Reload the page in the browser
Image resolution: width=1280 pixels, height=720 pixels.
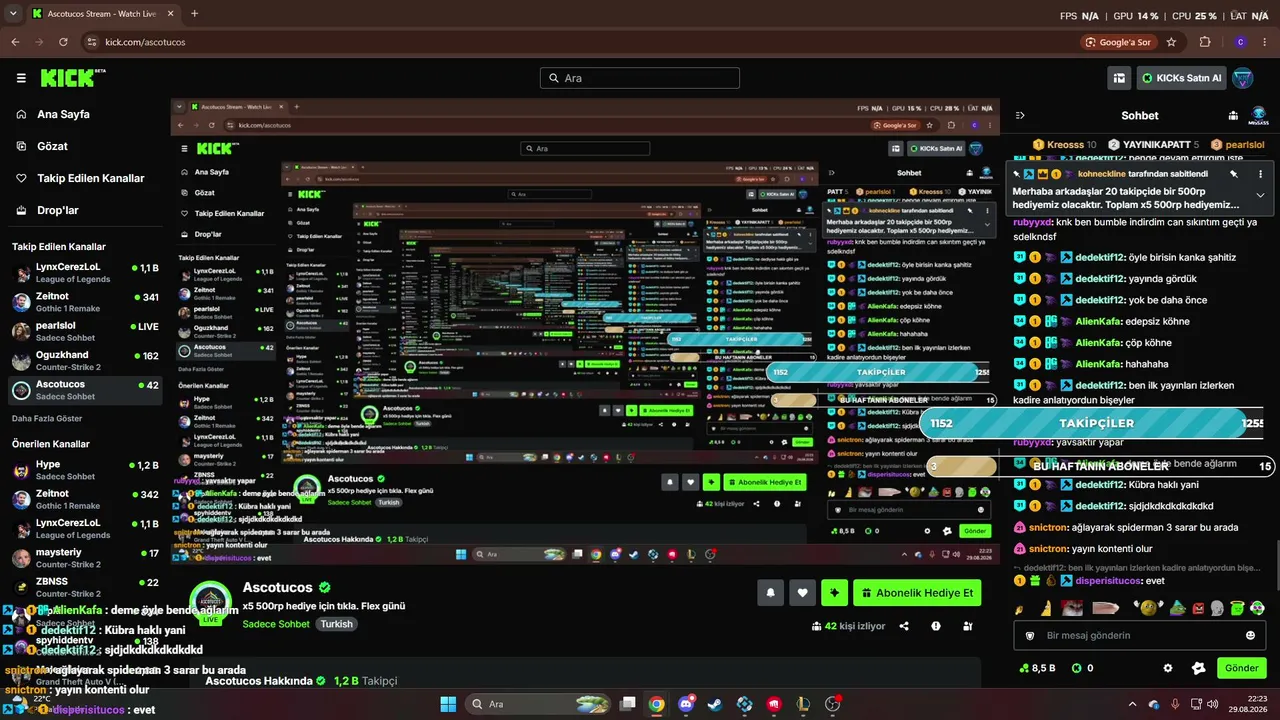(x=63, y=42)
